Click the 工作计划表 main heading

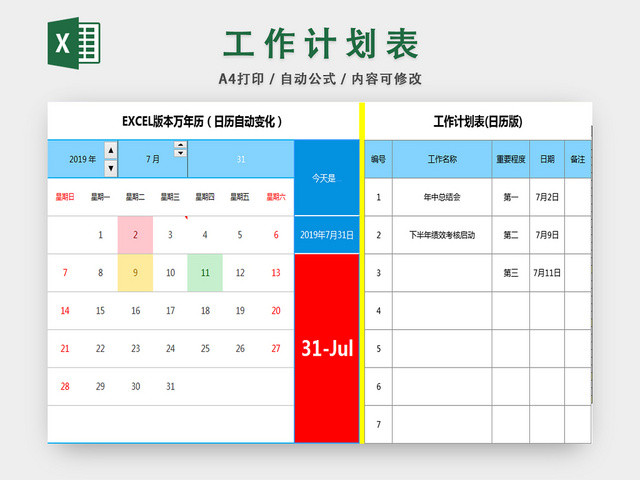coord(321,44)
